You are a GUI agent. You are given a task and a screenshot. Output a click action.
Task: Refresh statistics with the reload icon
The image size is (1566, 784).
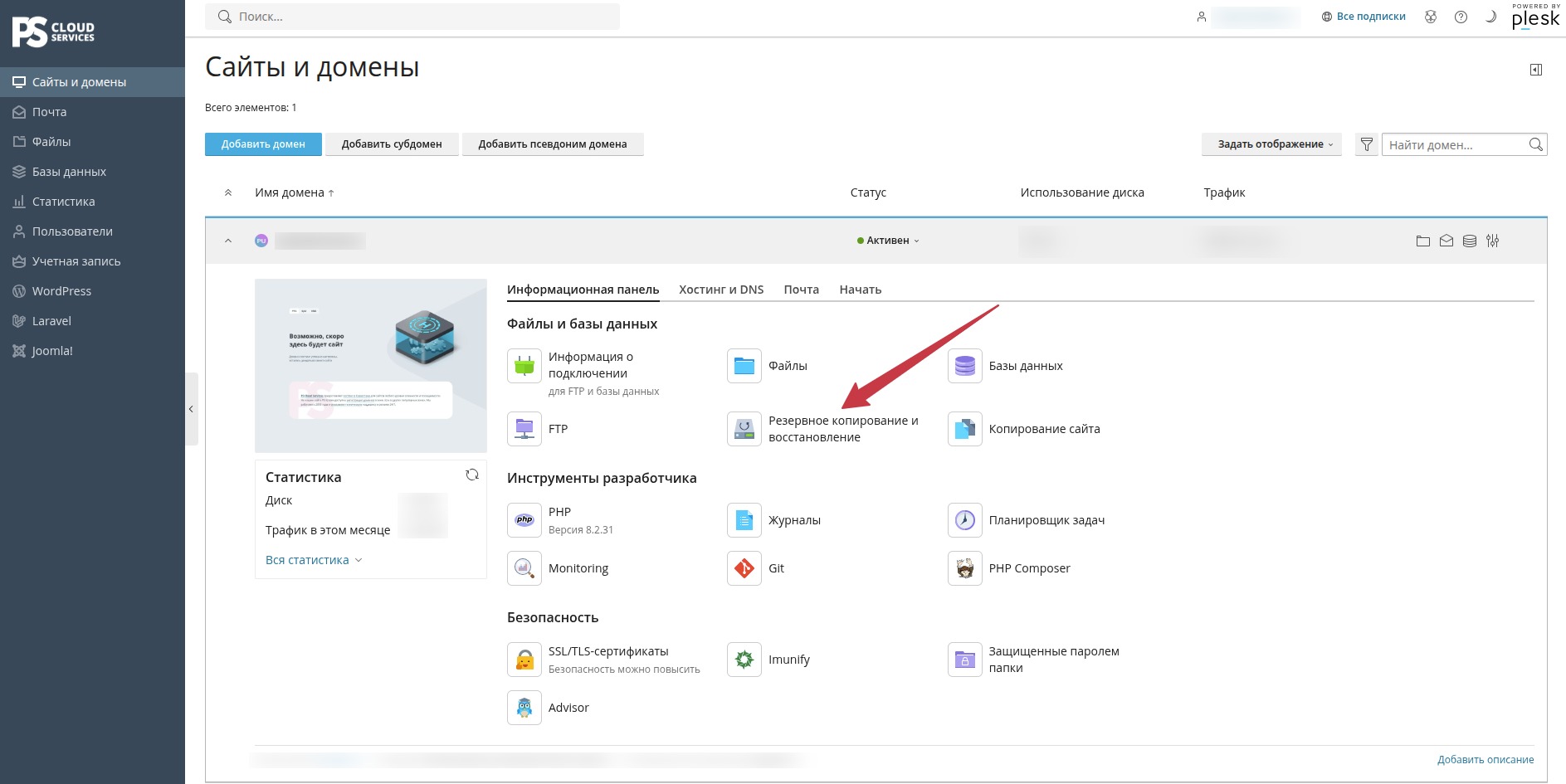(x=472, y=475)
